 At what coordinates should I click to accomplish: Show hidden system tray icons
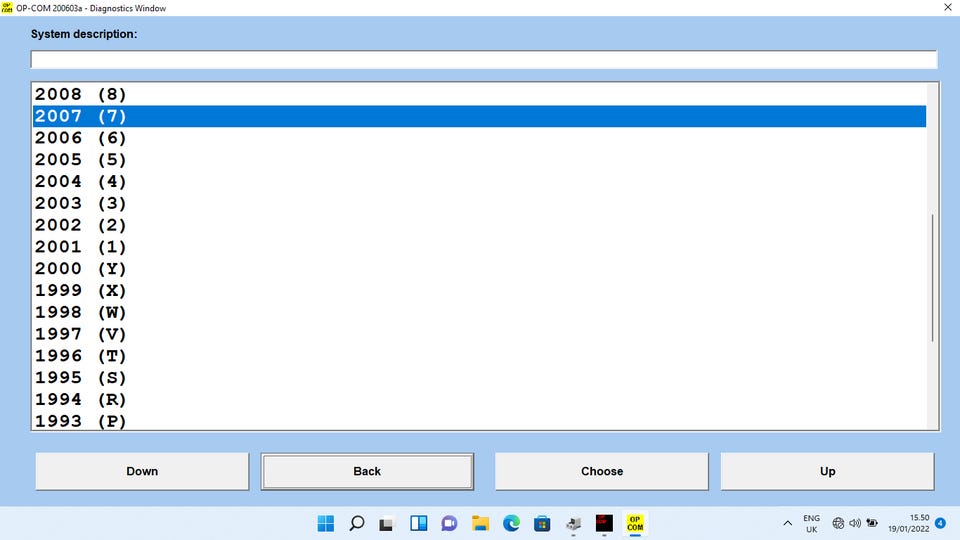[787, 523]
